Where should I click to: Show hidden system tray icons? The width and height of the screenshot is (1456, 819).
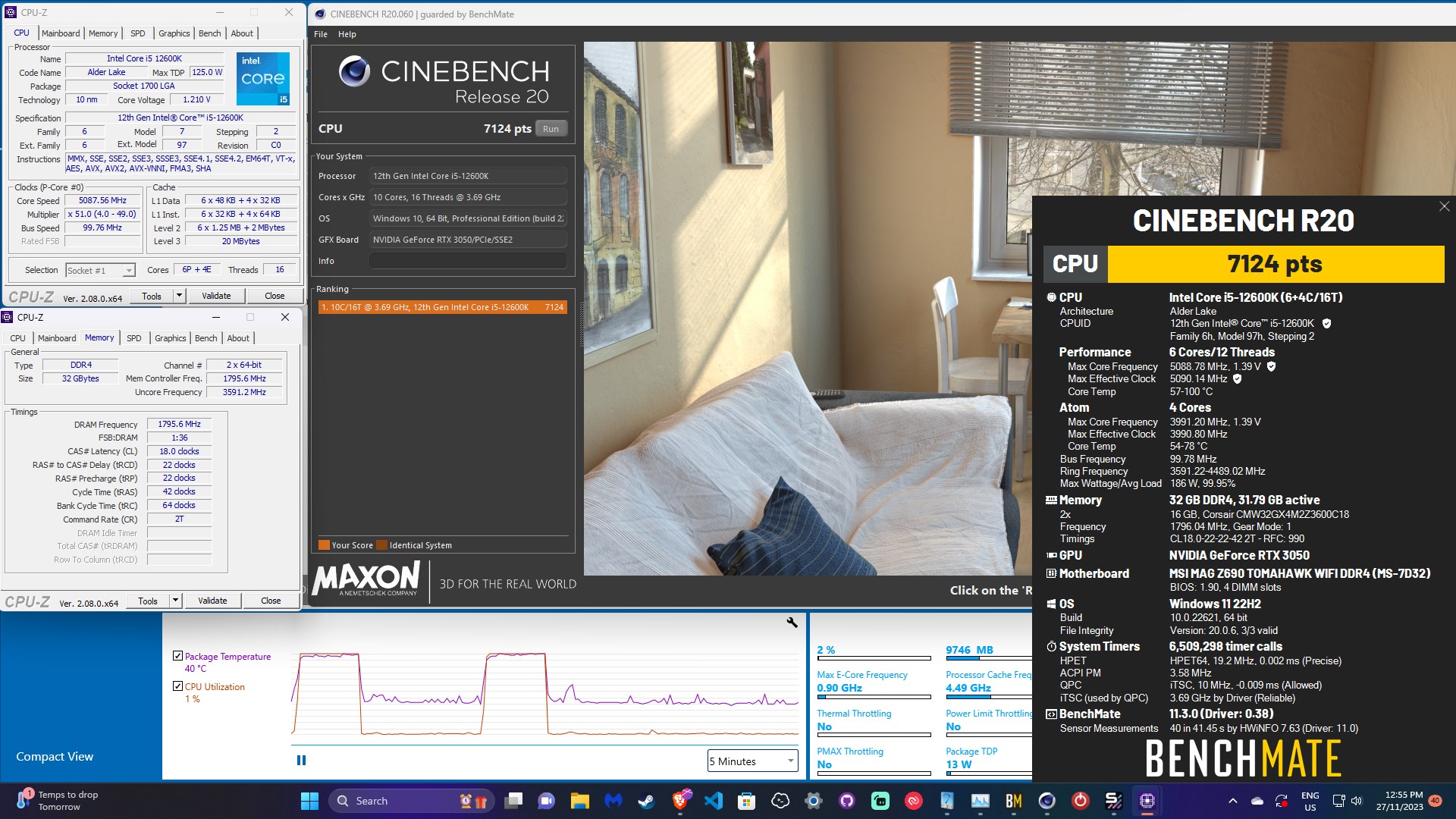[1233, 801]
